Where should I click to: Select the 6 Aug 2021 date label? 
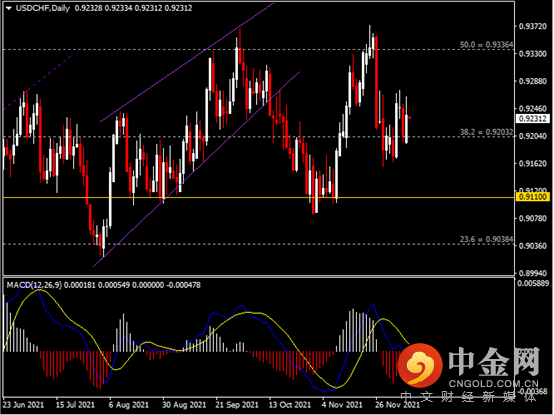[x=129, y=405]
